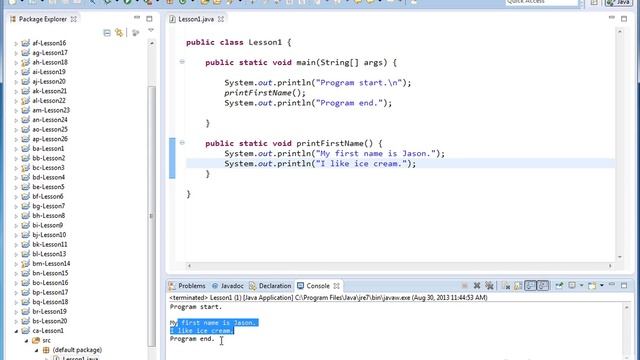
Task: Click the bg-Lesson7 project icon
Action: point(25,206)
